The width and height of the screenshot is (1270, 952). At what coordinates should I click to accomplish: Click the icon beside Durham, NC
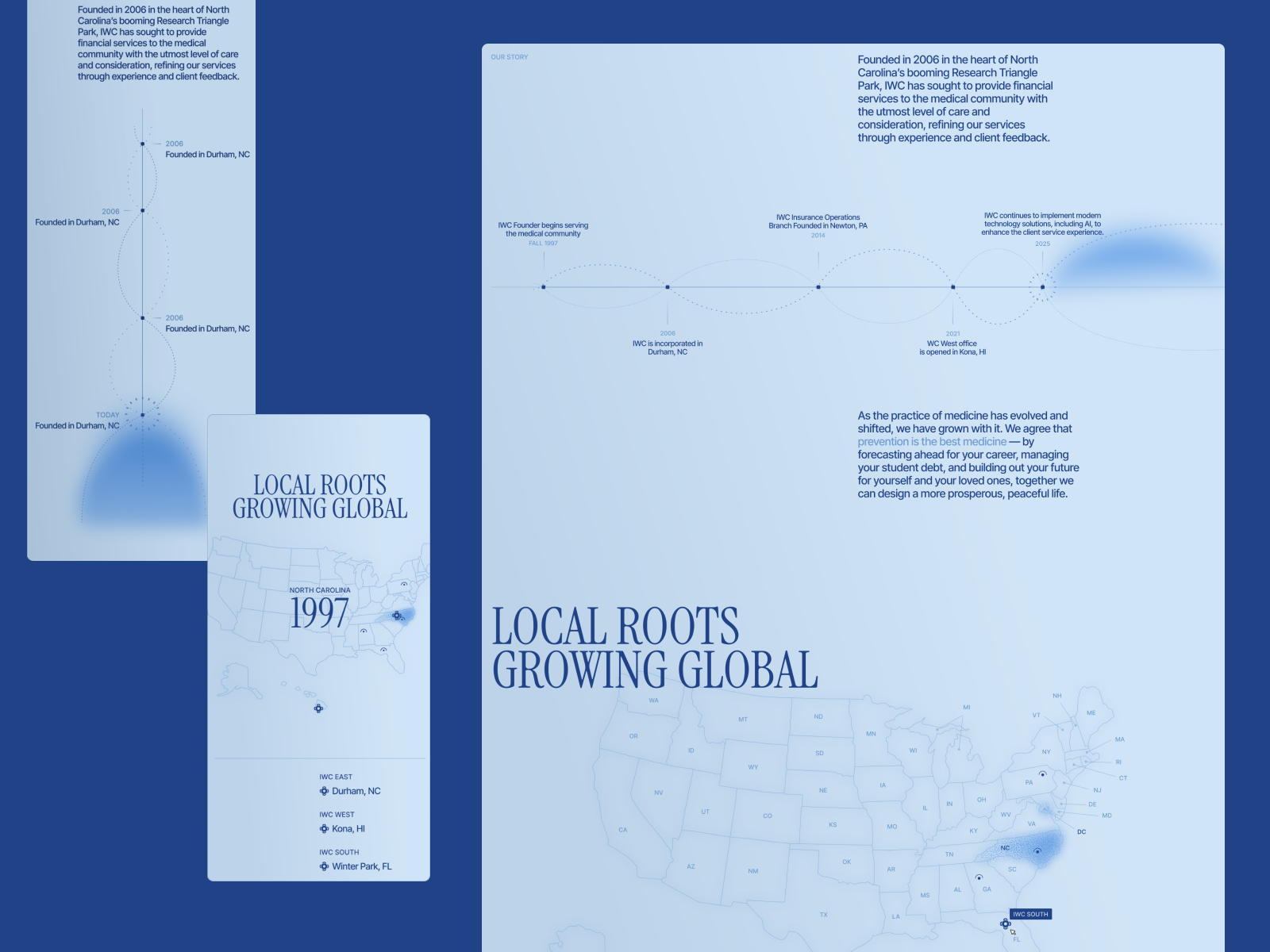click(x=324, y=791)
